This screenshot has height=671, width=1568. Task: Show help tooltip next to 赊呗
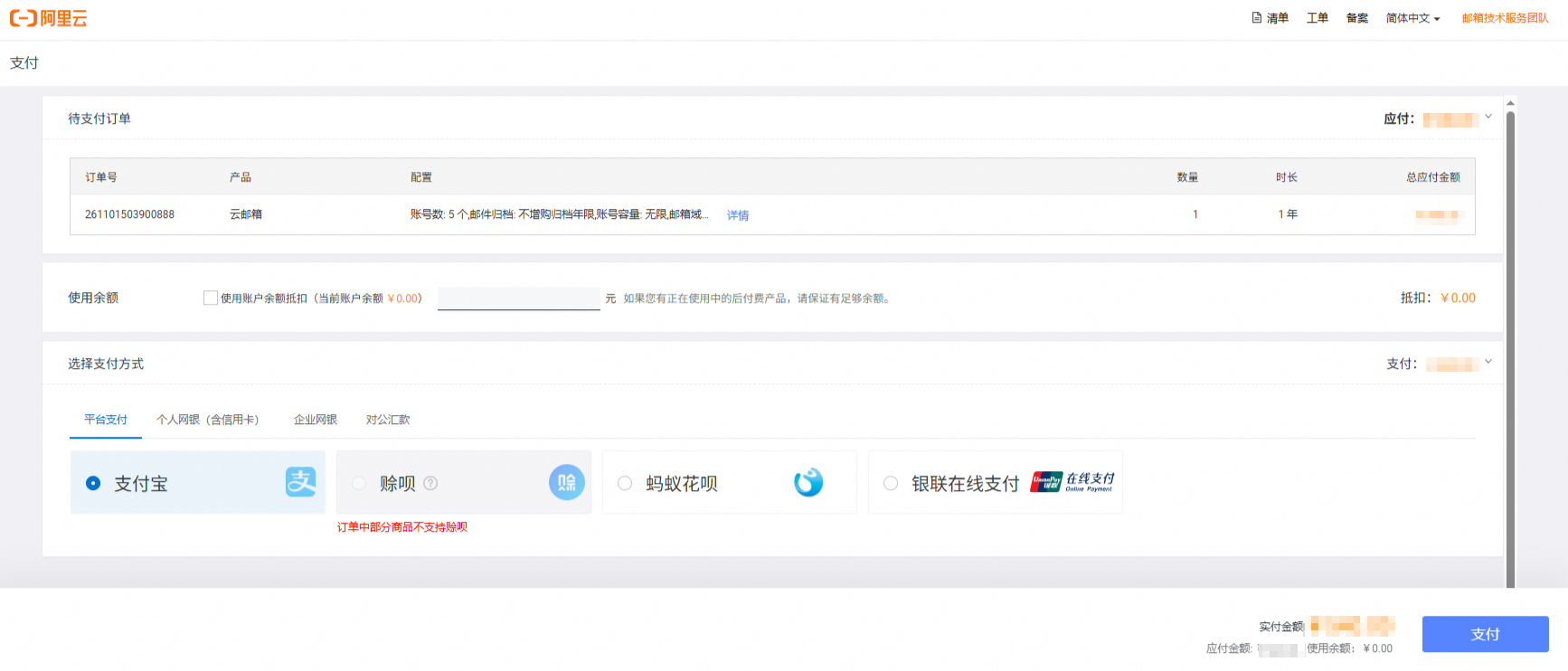pos(430,483)
